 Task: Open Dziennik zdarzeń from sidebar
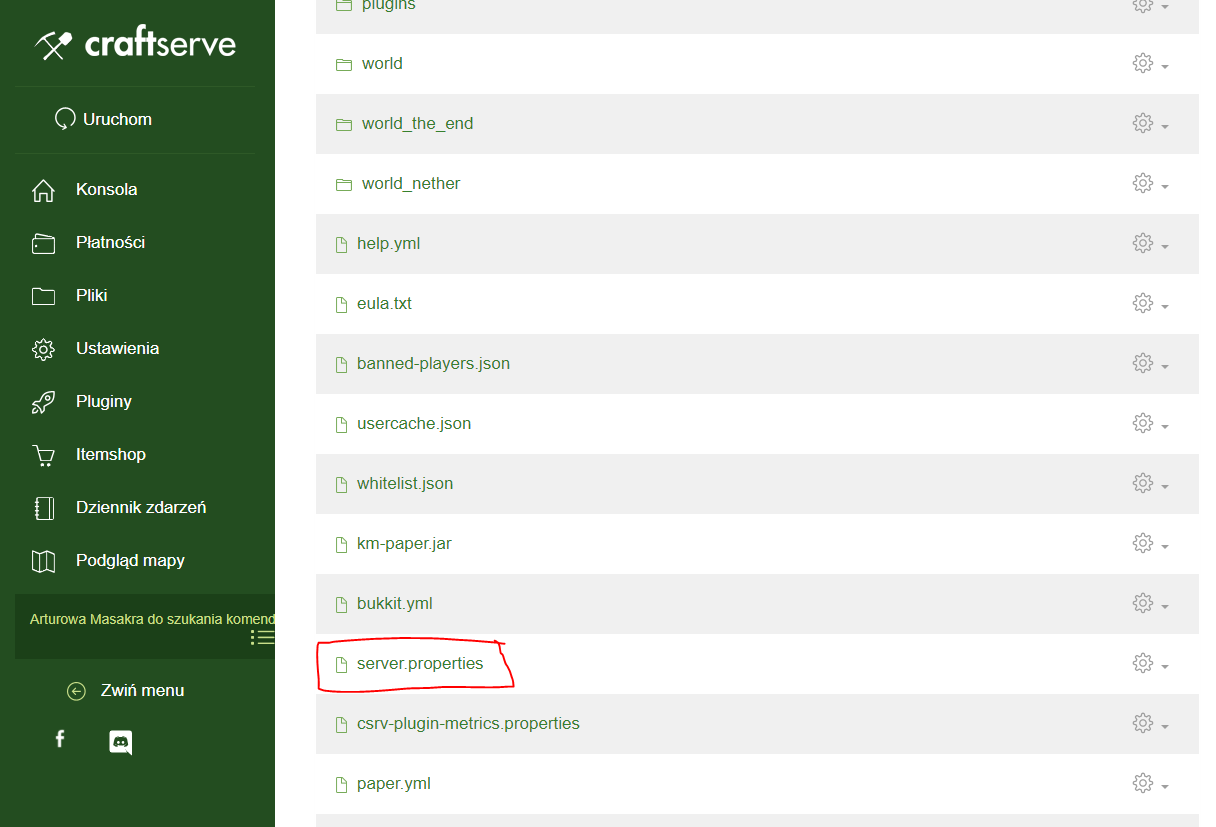pyautogui.click(x=140, y=508)
